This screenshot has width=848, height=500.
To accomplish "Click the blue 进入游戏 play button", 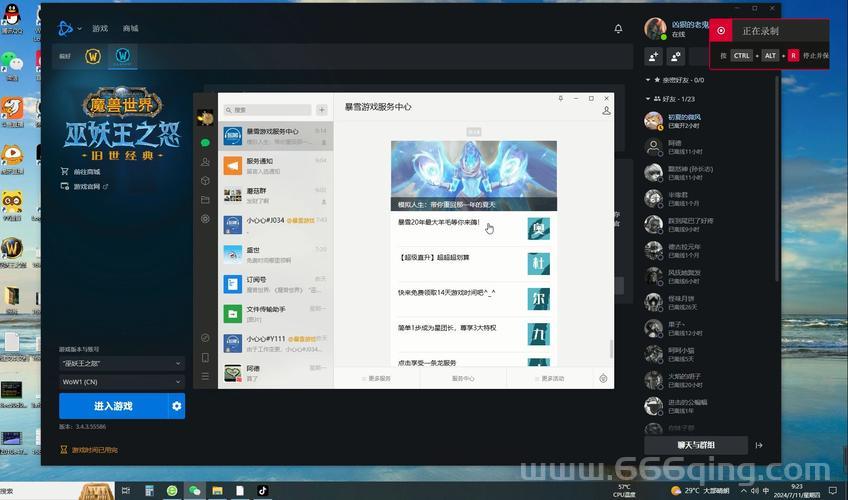I will coord(114,406).
